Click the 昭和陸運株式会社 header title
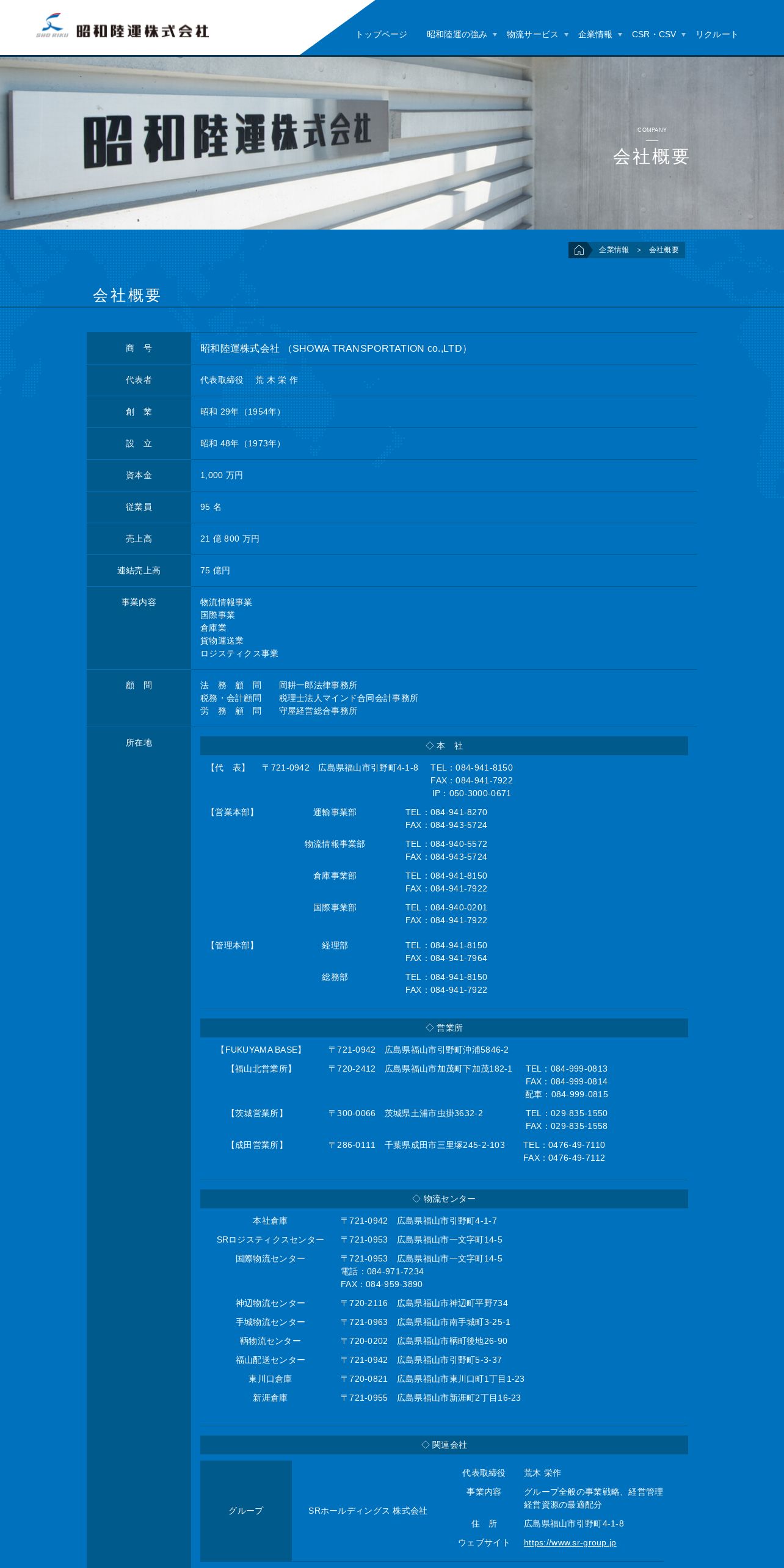Screen dimensions: 784x1568 [x=142, y=31]
